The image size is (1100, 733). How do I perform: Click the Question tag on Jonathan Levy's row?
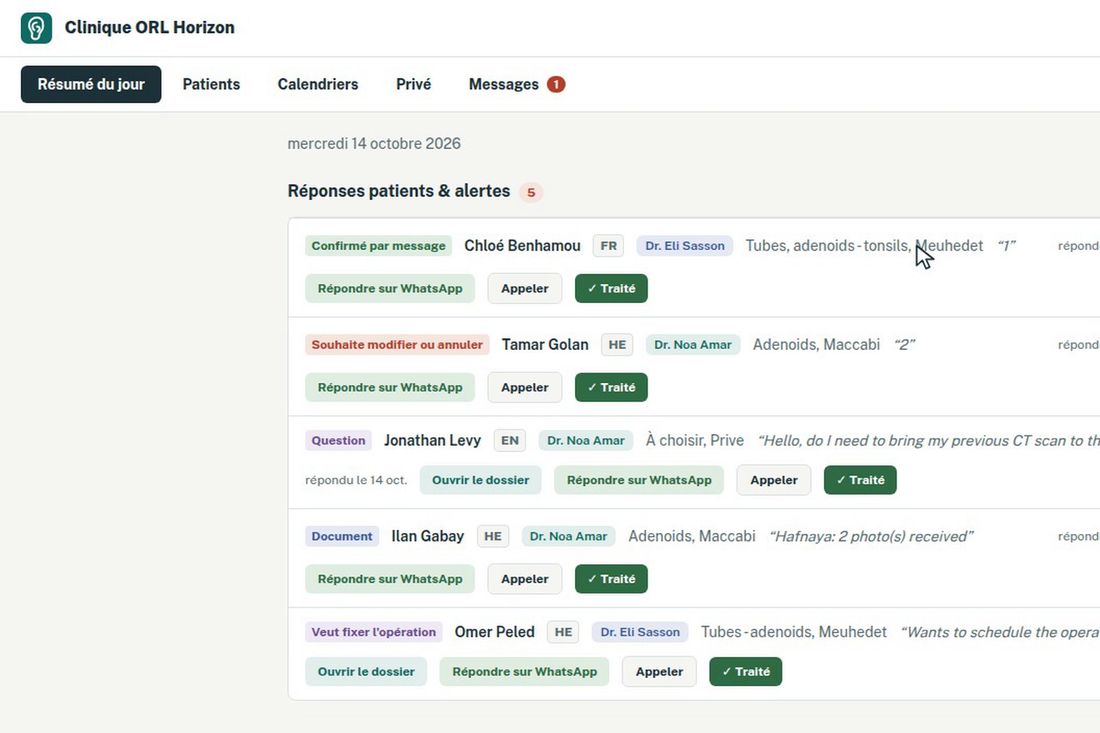[x=338, y=441]
